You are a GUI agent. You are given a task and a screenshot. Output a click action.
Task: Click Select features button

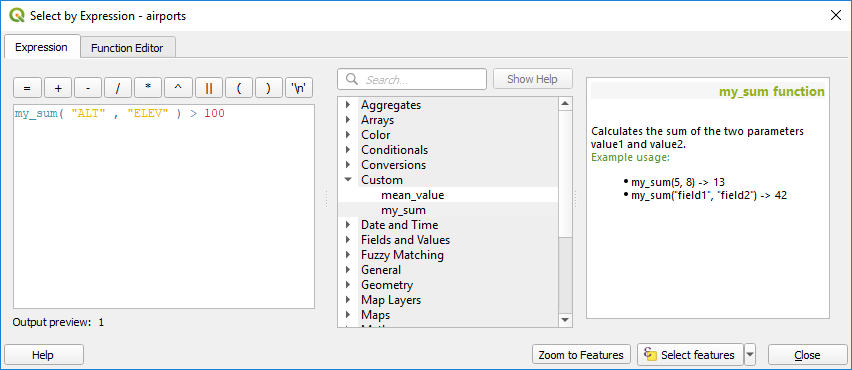point(690,355)
